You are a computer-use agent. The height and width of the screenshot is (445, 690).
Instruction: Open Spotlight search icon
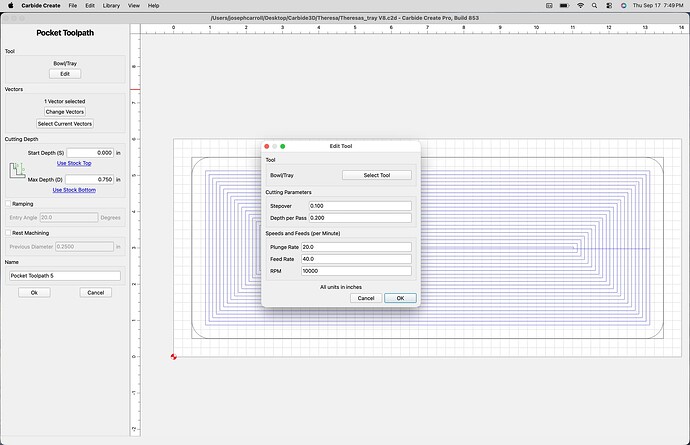tap(595, 6)
